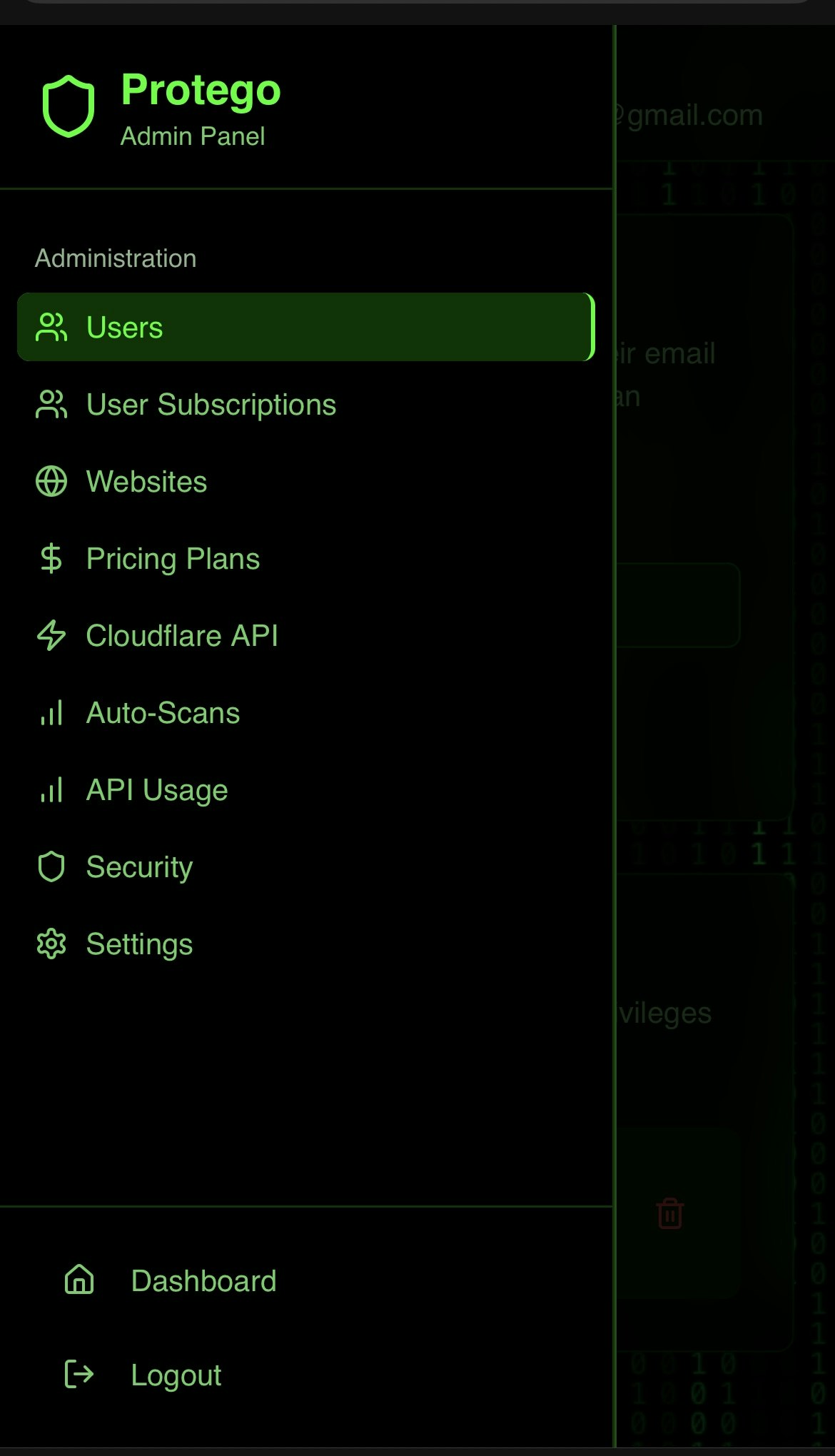Open the User Subscriptions menu entry
This screenshot has height=1456, width=835.
[211, 404]
